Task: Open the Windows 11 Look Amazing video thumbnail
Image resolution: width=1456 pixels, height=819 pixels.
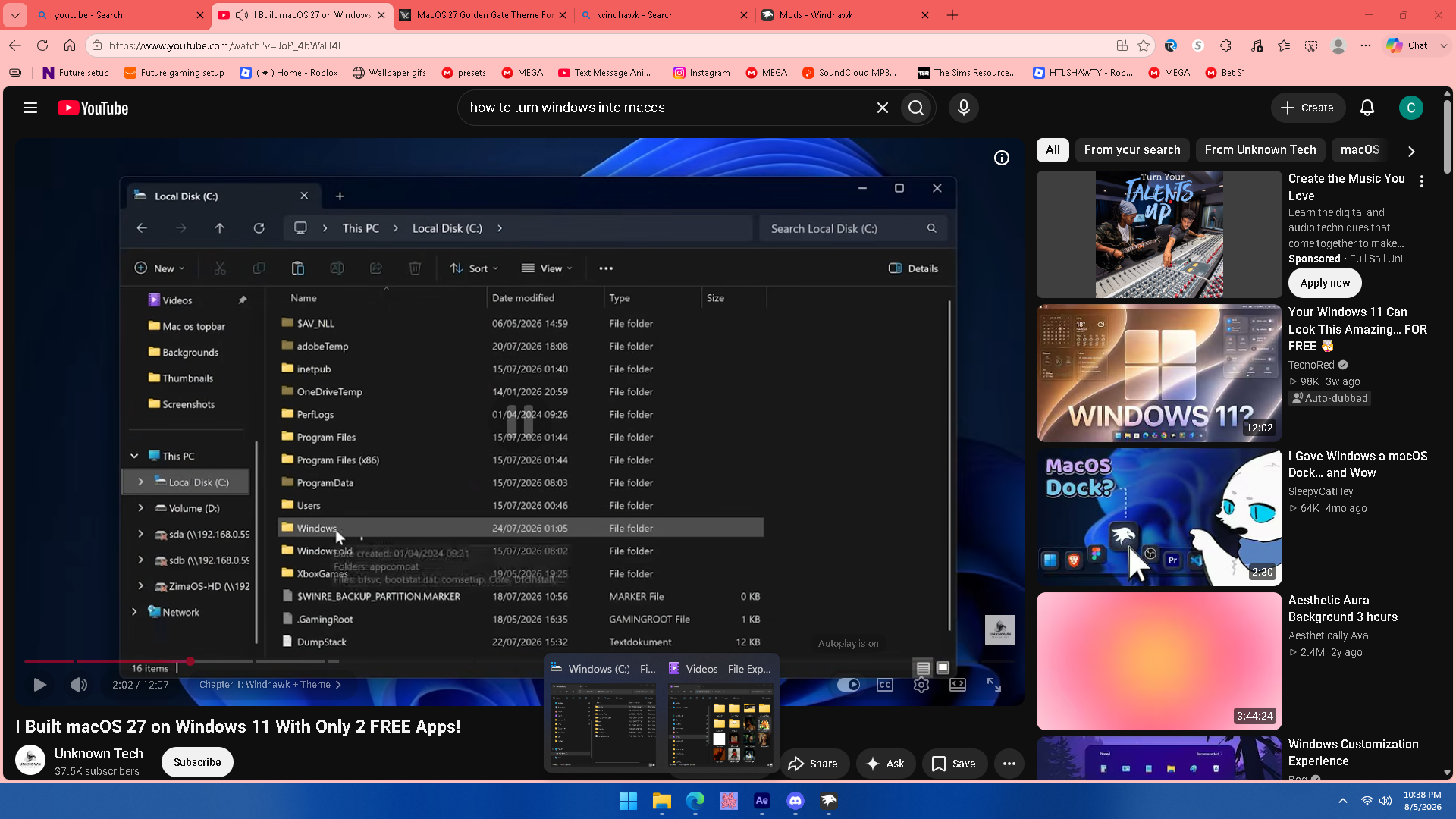Action: click(x=1159, y=373)
